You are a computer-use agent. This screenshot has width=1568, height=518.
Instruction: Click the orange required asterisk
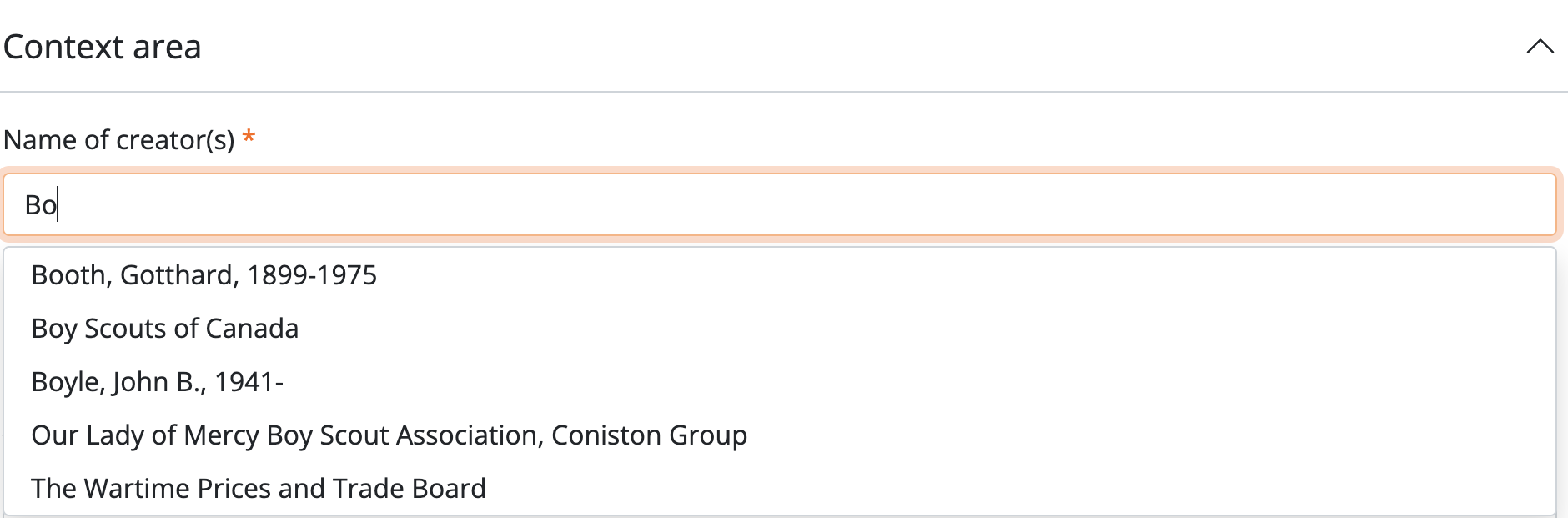click(249, 138)
